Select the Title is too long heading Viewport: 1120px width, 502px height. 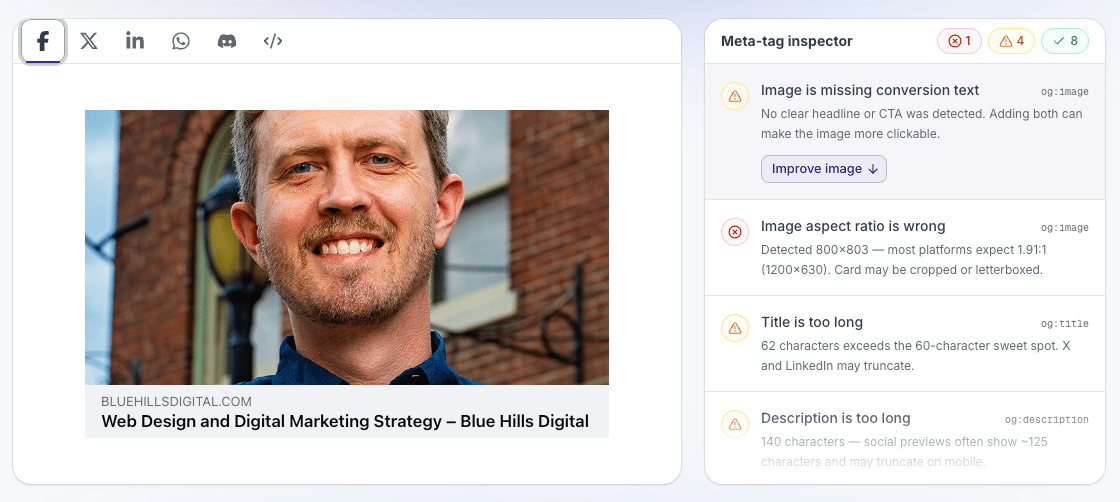(x=811, y=323)
